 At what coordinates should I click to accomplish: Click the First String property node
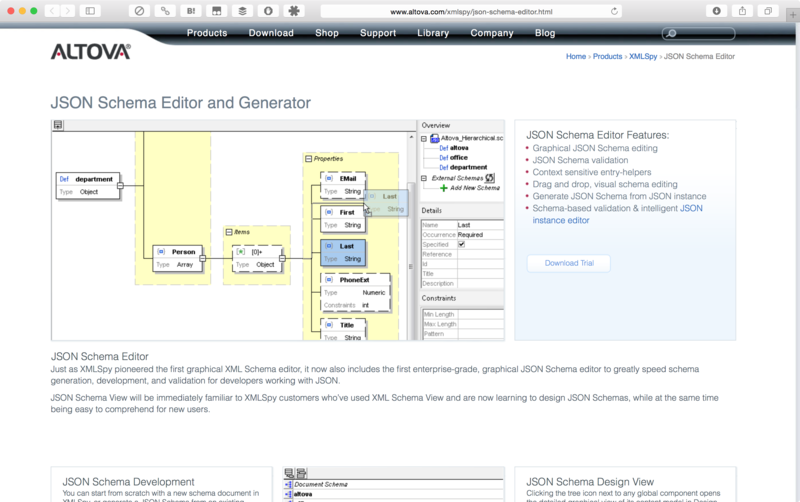(x=343, y=218)
